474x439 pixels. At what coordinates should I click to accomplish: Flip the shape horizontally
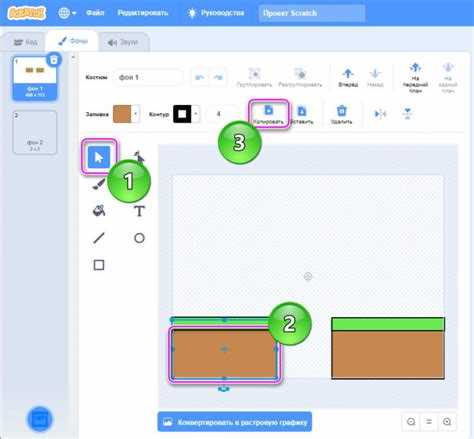[x=380, y=114]
